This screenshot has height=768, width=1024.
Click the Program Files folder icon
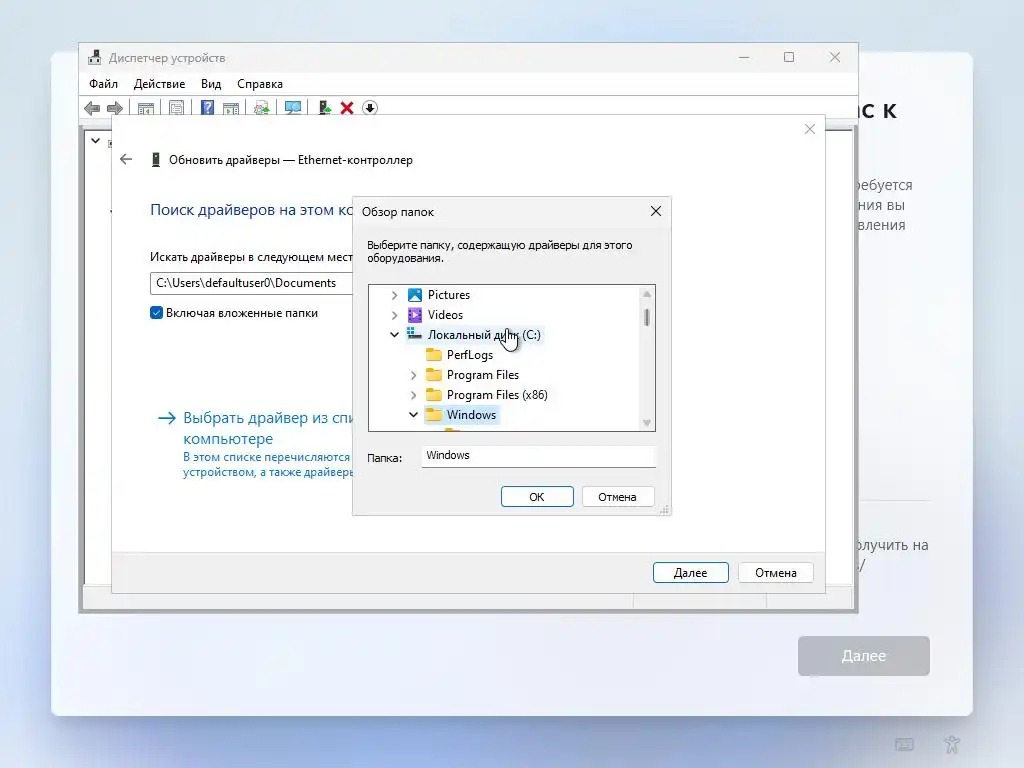point(434,375)
